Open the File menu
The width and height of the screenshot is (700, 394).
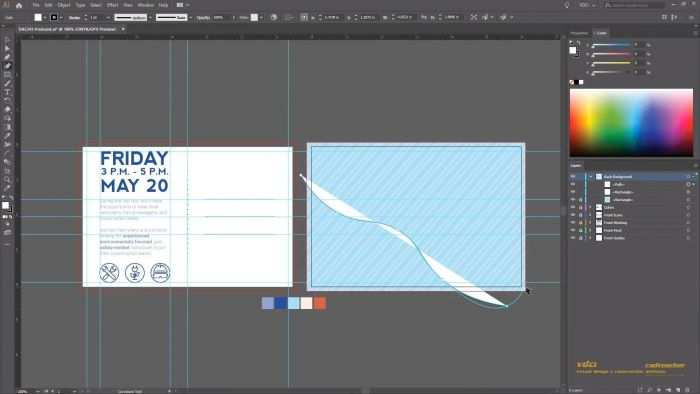(36, 5)
